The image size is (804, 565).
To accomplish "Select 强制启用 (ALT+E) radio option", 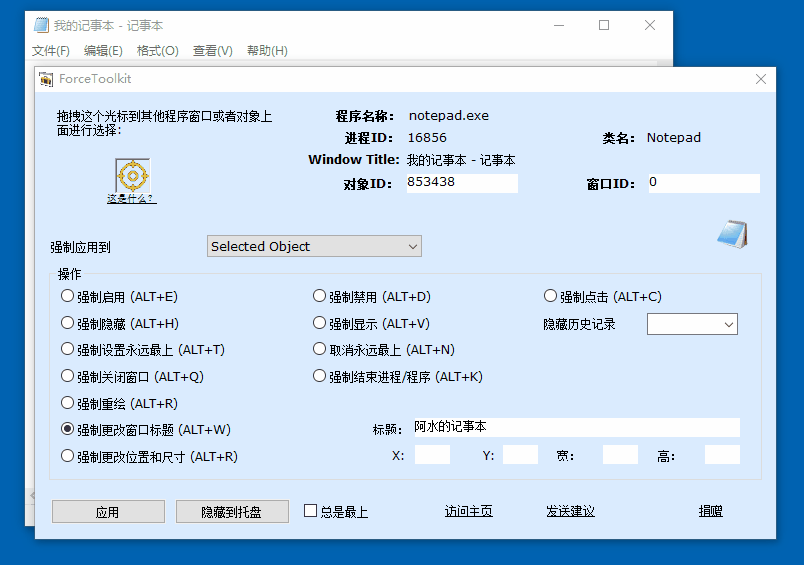I will coord(68,296).
